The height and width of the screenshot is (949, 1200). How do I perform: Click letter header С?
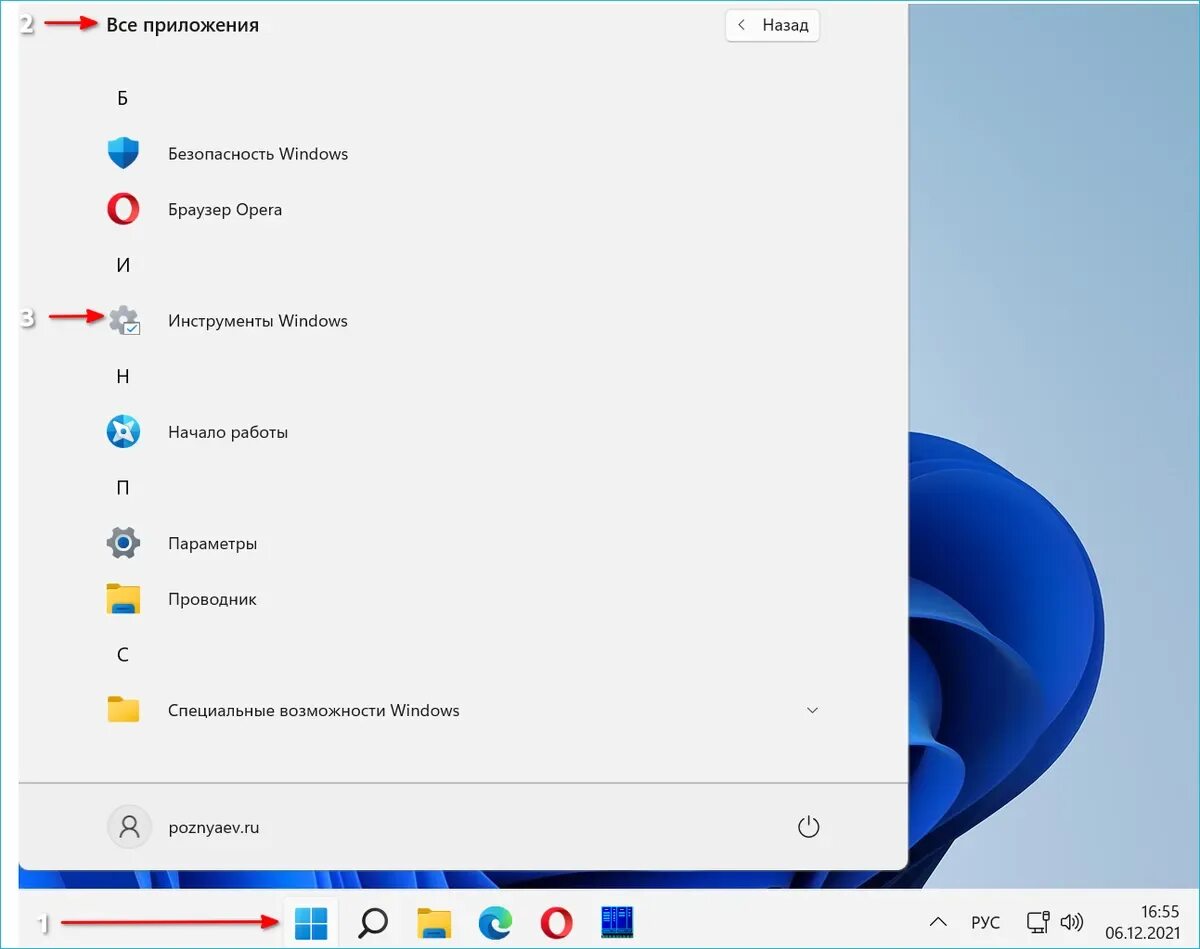123,655
